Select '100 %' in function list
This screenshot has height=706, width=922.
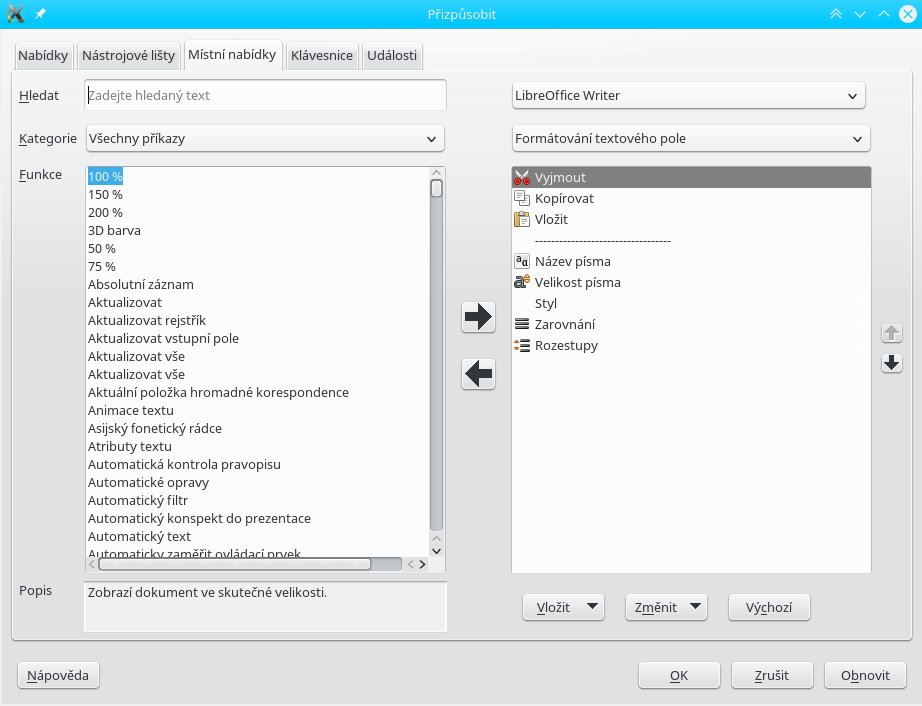105,176
